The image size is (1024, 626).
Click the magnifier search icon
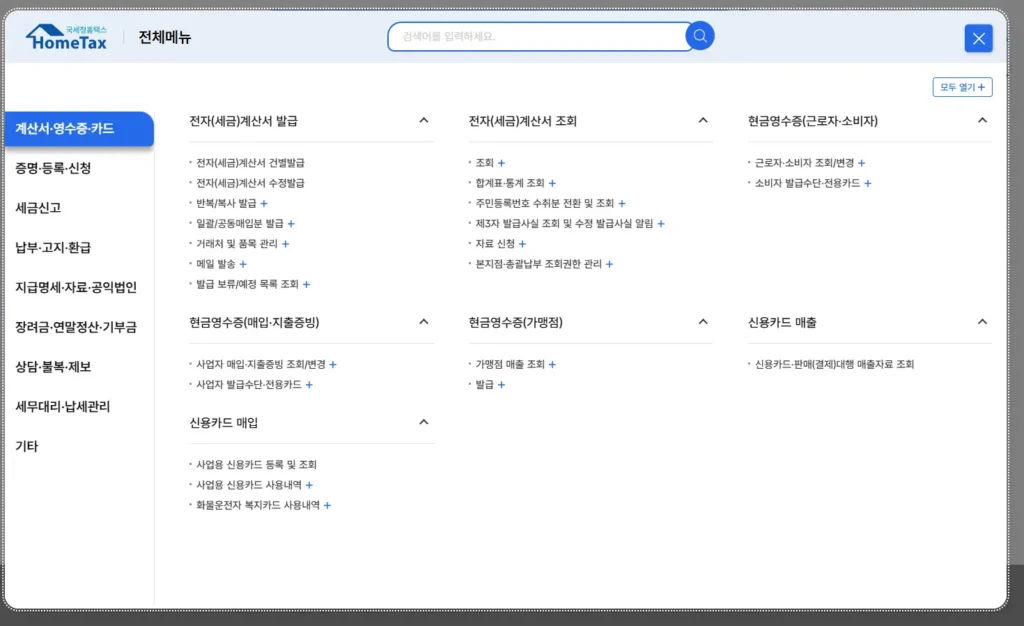point(699,36)
